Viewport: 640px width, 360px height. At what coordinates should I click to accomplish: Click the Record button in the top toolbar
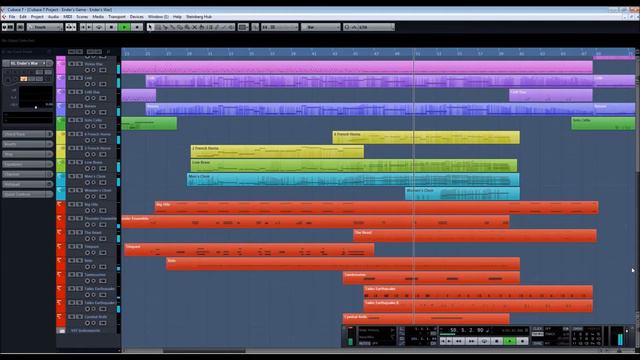tap(137, 27)
